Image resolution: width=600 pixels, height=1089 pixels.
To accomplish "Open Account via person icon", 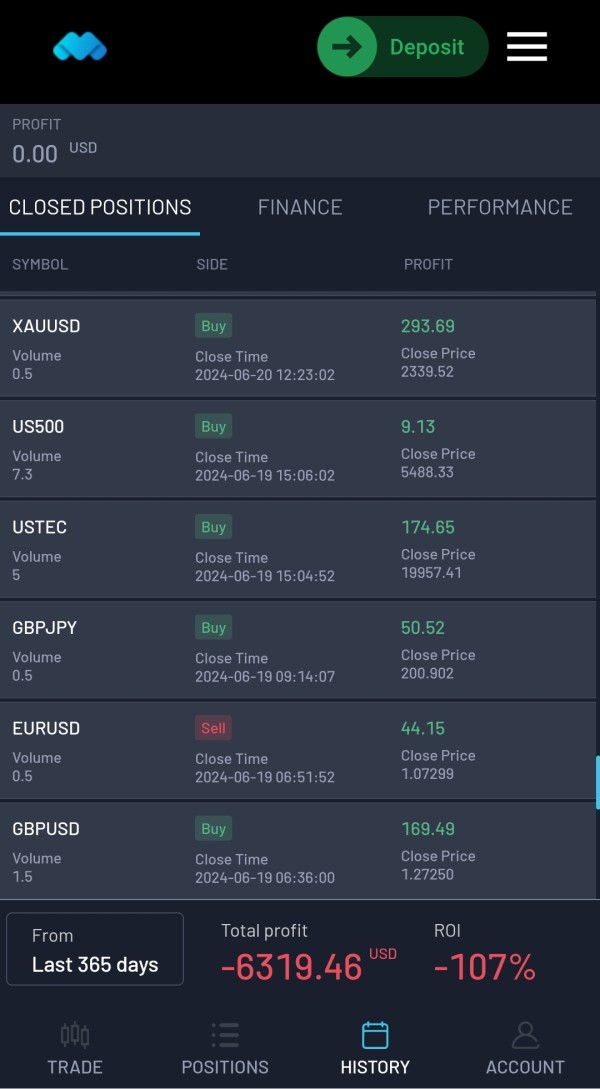I will tap(525, 1035).
